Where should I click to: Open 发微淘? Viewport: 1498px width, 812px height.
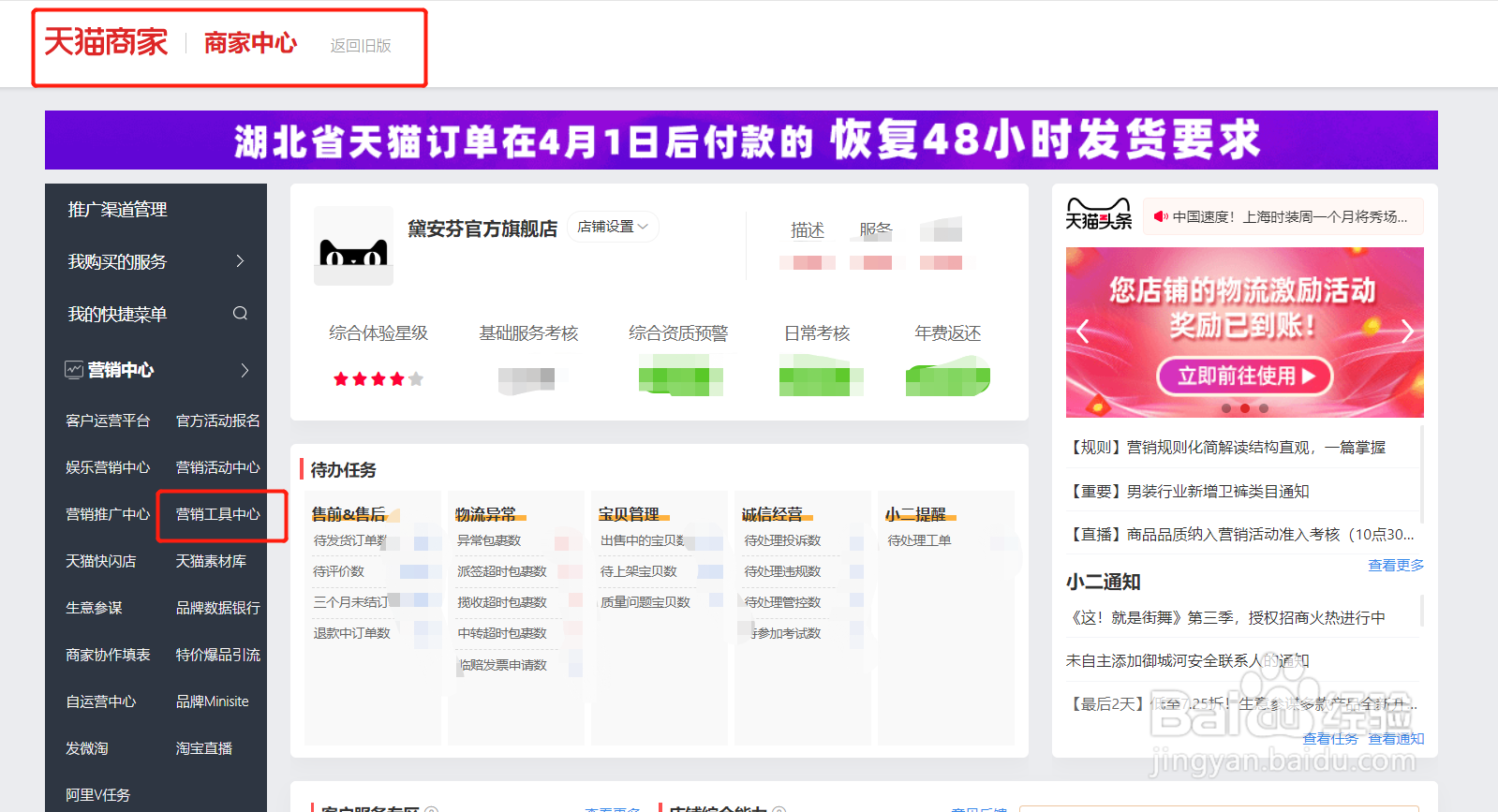pos(87,748)
